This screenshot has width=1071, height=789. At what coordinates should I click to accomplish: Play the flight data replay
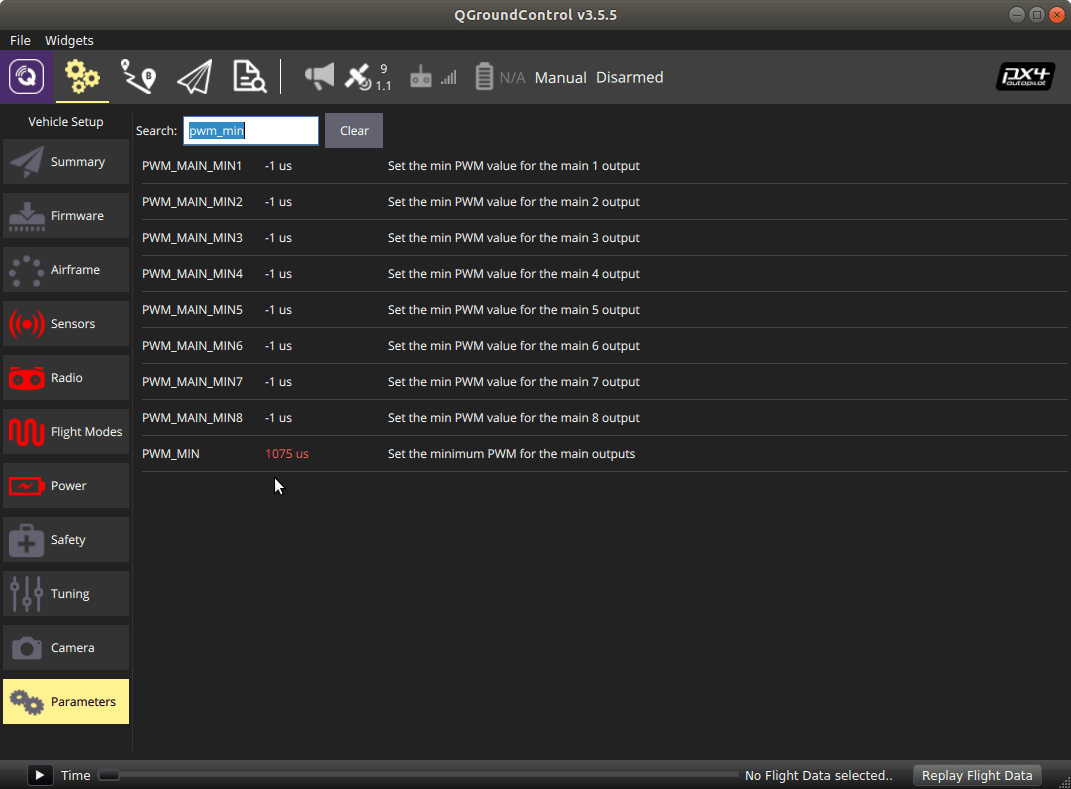[x=40, y=775]
